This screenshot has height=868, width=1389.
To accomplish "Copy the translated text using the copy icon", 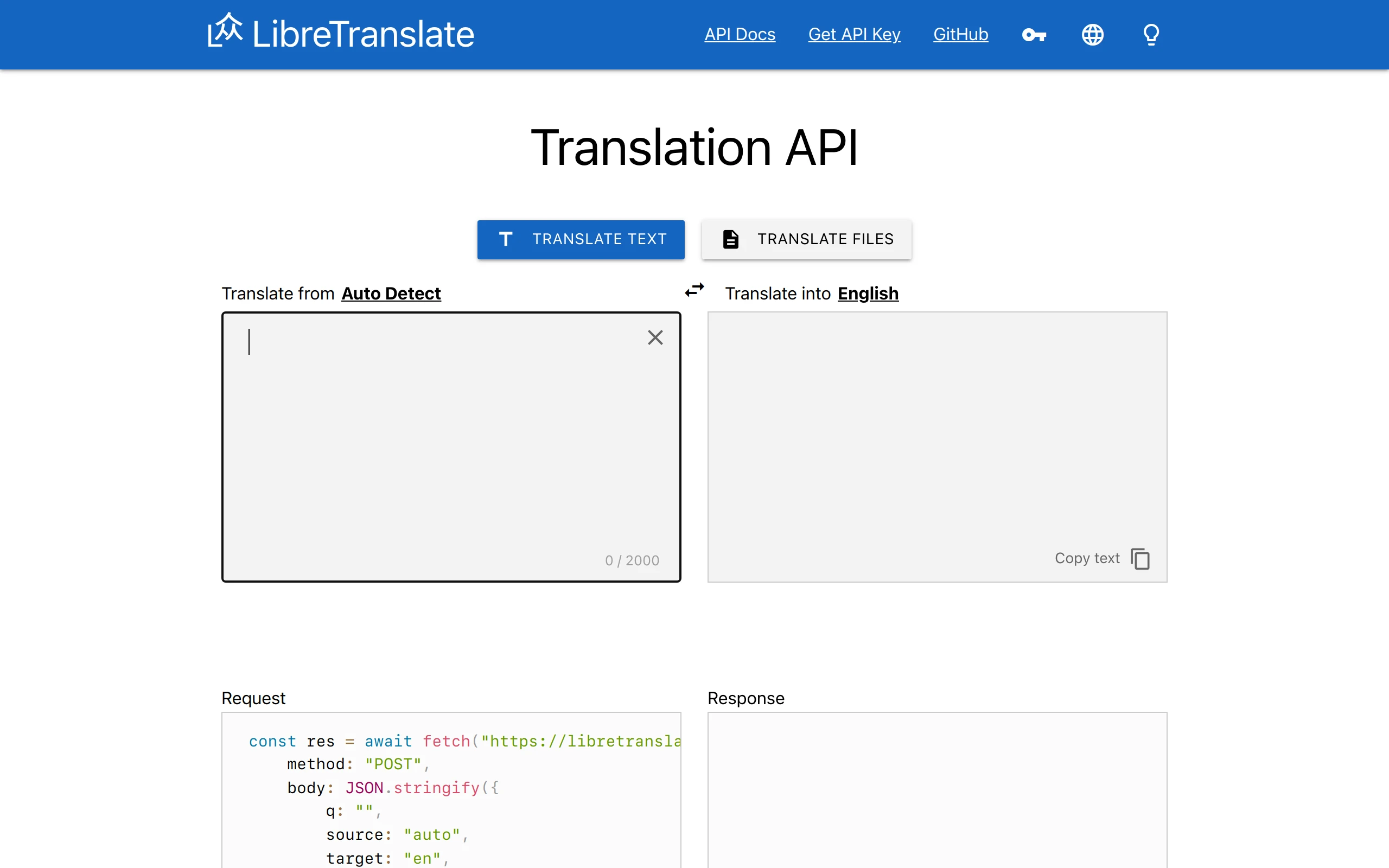I will coord(1140,558).
